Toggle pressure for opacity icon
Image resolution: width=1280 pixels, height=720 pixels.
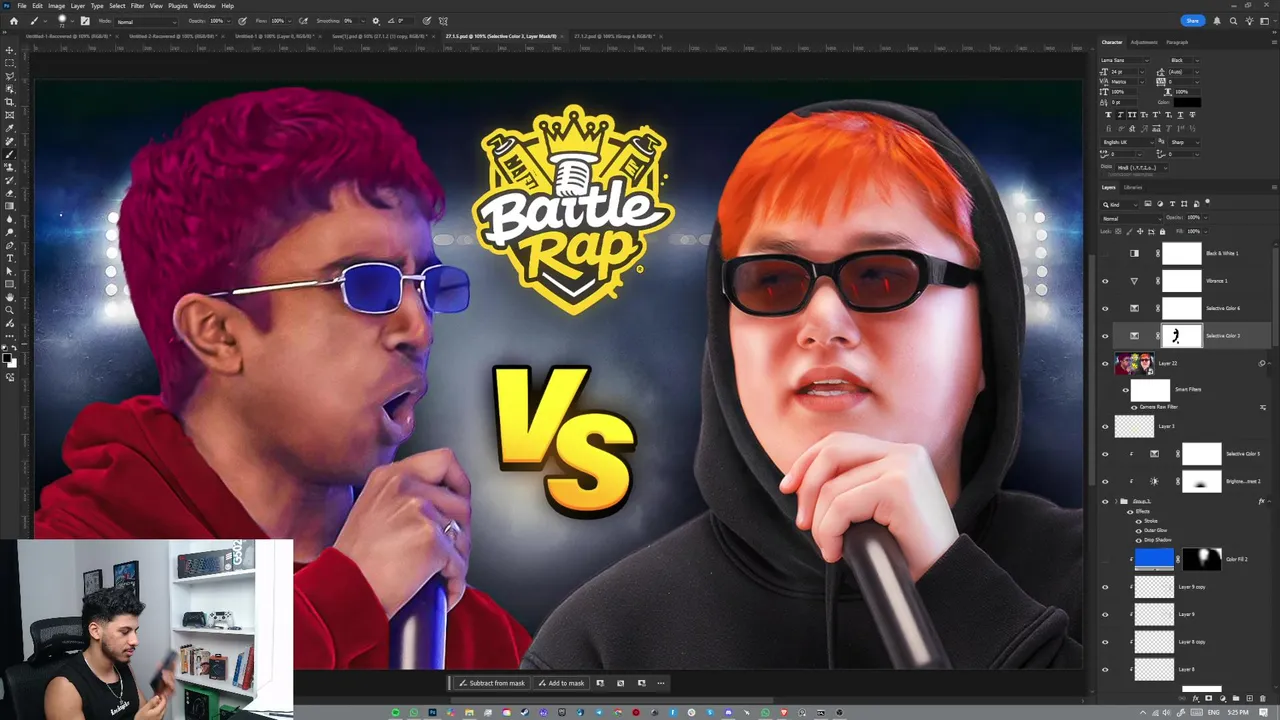[242, 20]
